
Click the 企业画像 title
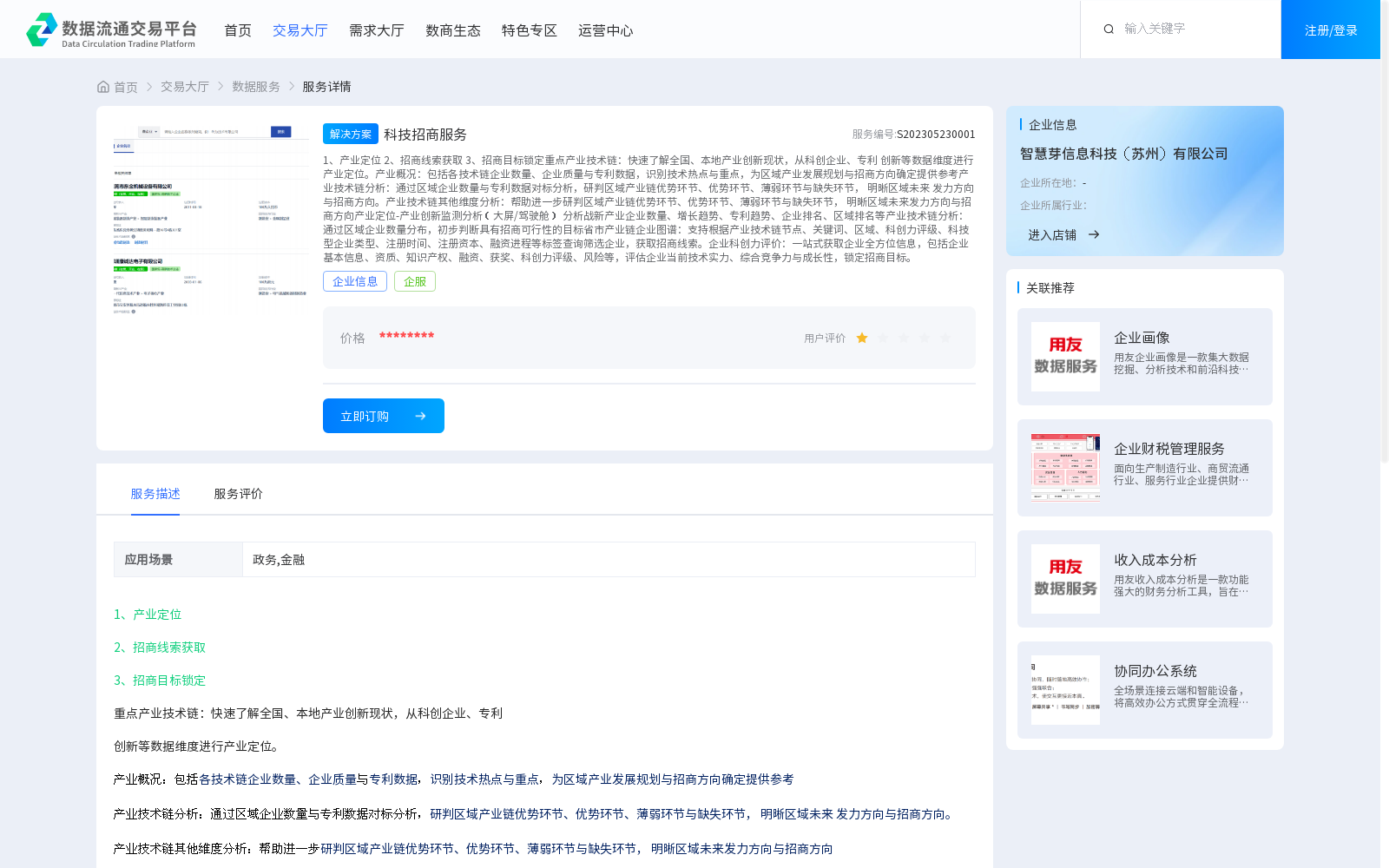[1142, 338]
